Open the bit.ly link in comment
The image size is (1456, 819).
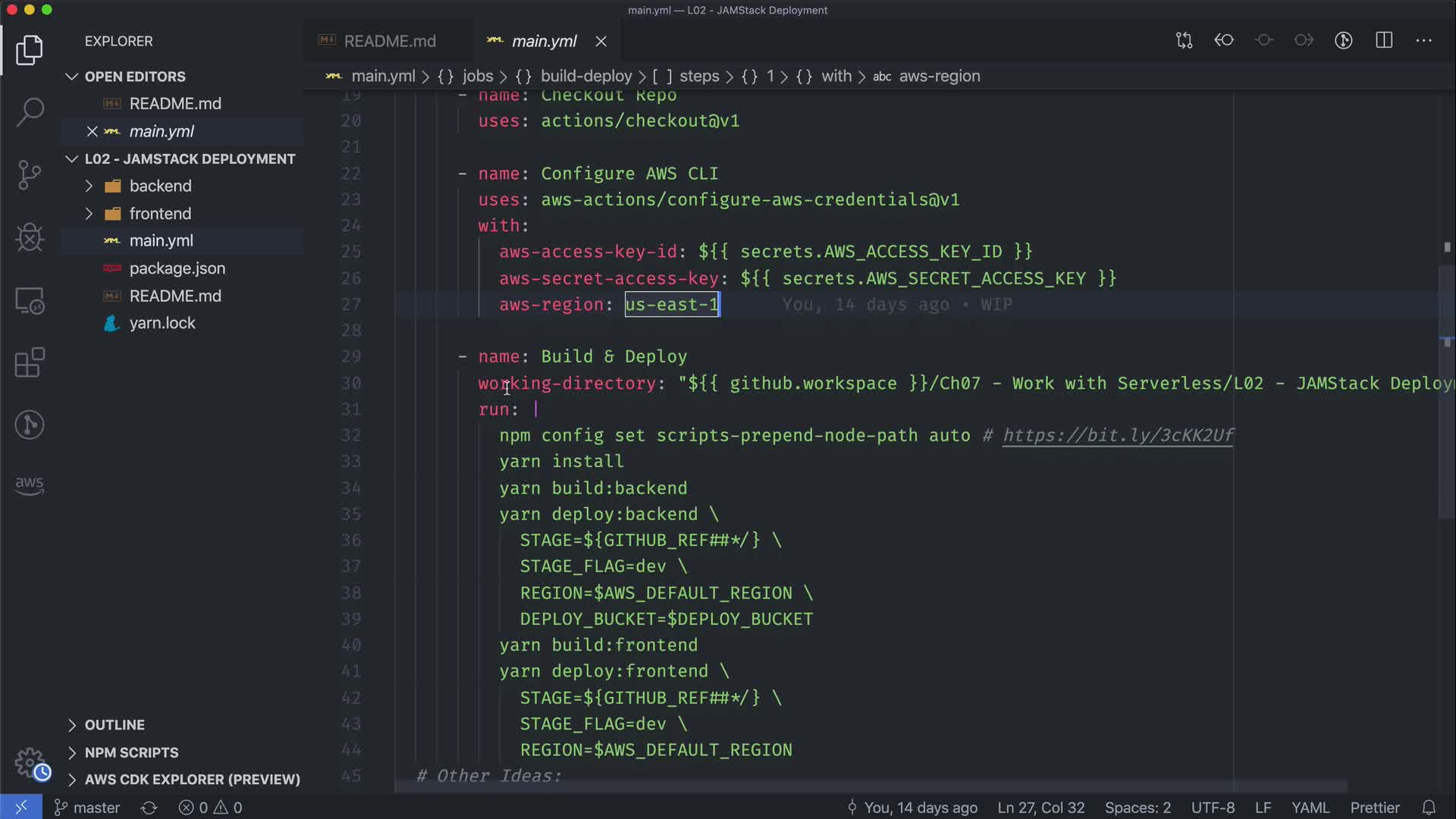point(1118,435)
